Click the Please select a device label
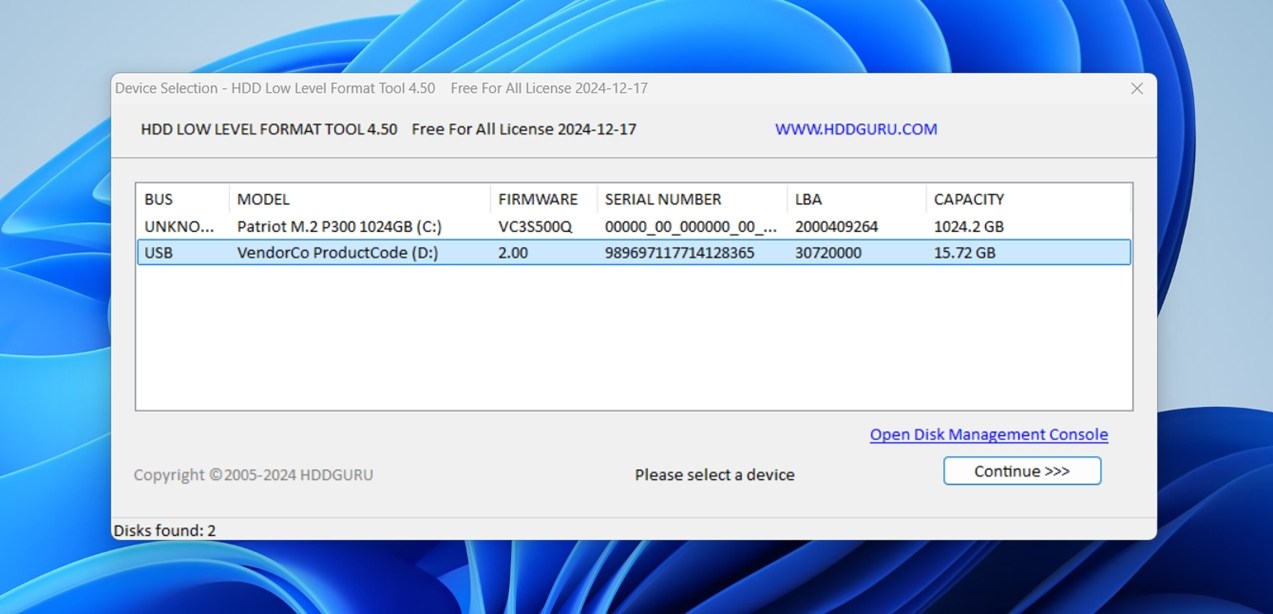Image resolution: width=1273 pixels, height=614 pixels. (714, 474)
